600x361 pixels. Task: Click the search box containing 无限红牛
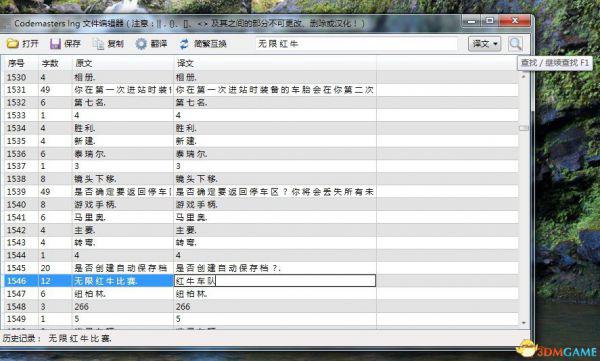coord(356,44)
